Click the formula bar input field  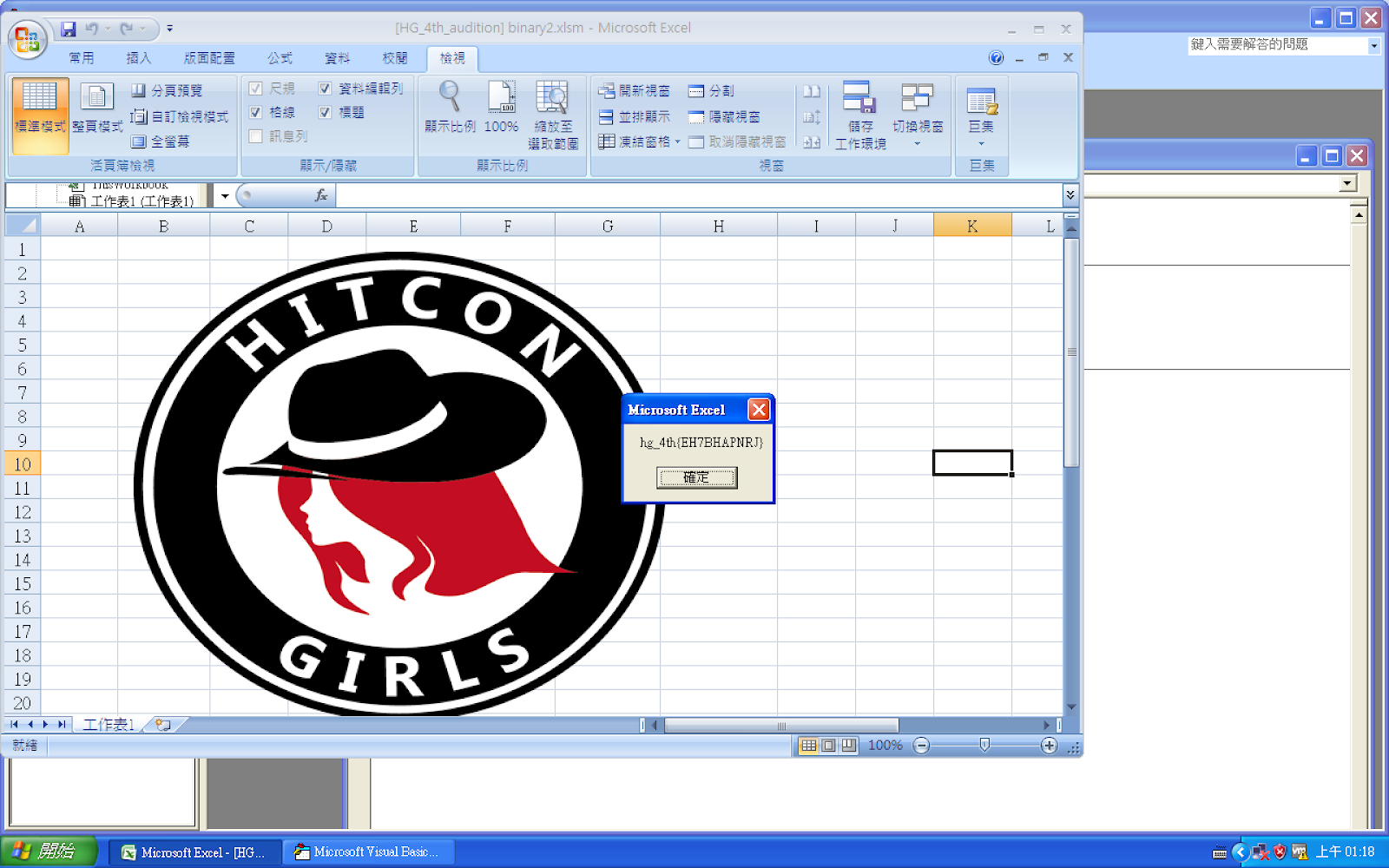699,195
